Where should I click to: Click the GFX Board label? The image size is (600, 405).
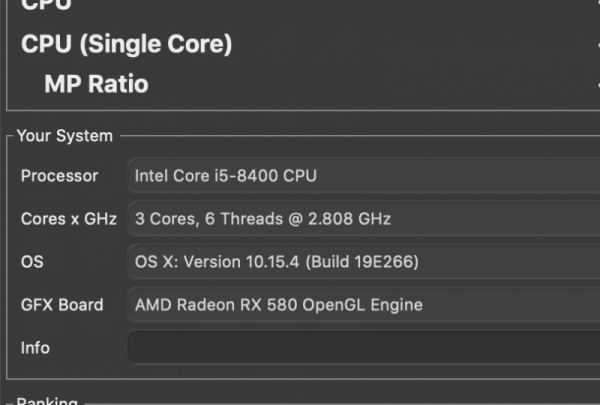[63, 305]
